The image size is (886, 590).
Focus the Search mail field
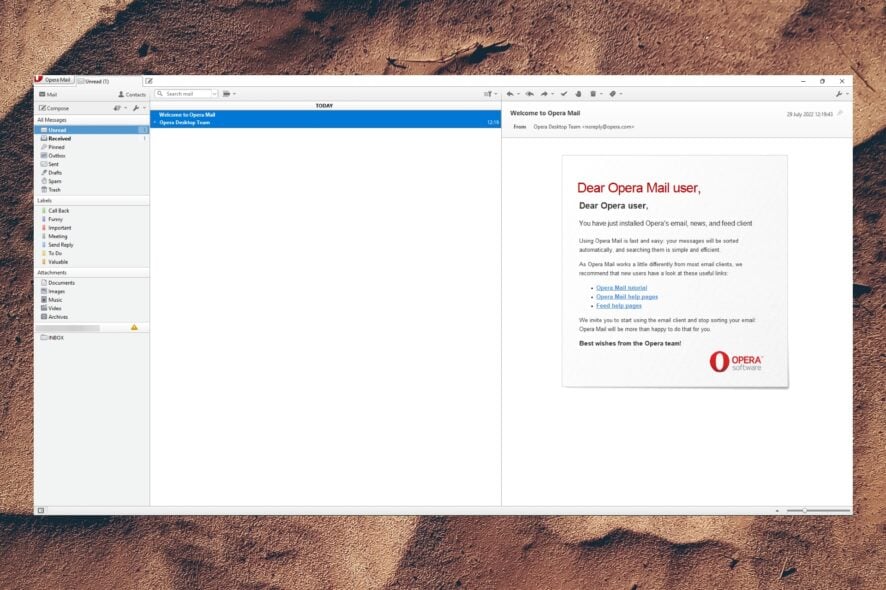click(184, 94)
